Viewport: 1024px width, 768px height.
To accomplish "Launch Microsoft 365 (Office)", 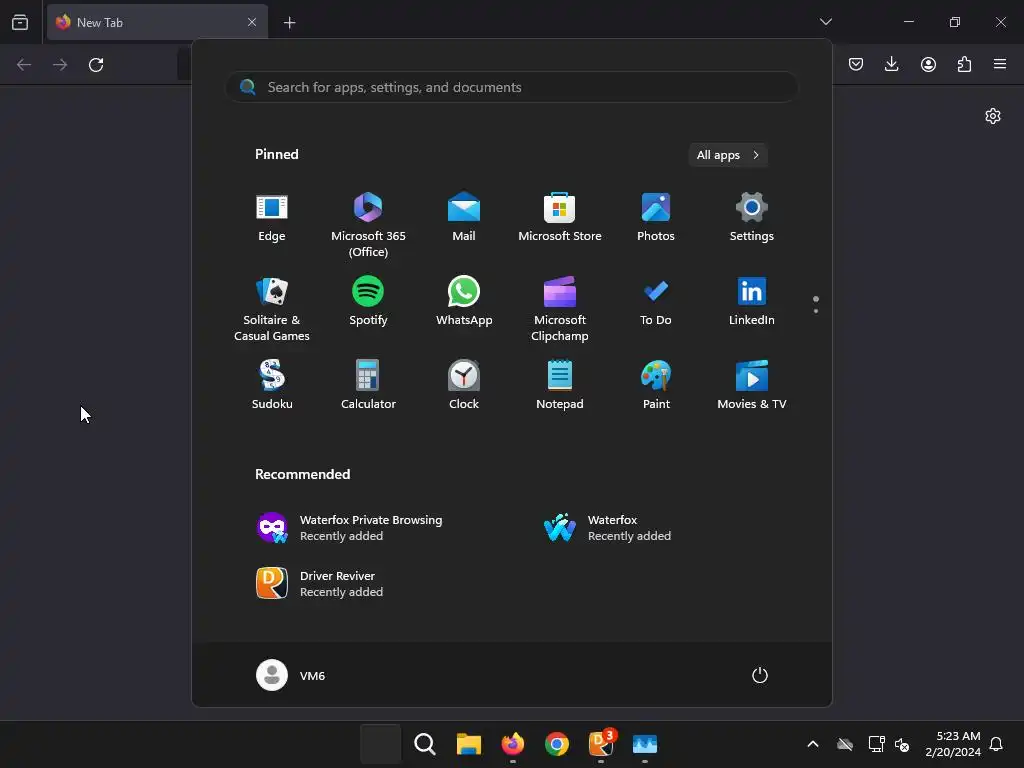I will [x=368, y=225].
